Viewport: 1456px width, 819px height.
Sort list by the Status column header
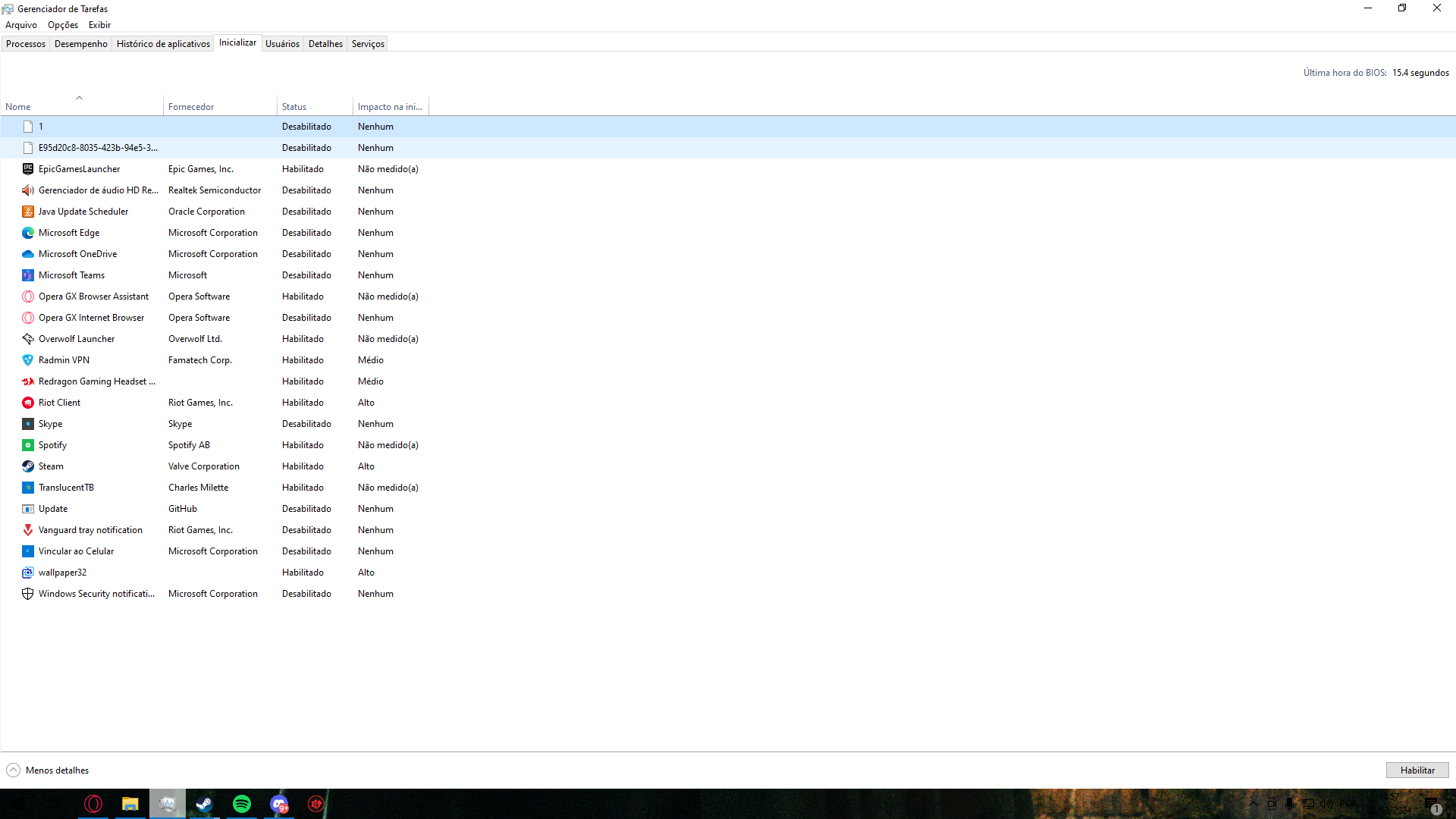[x=315, y=106]
